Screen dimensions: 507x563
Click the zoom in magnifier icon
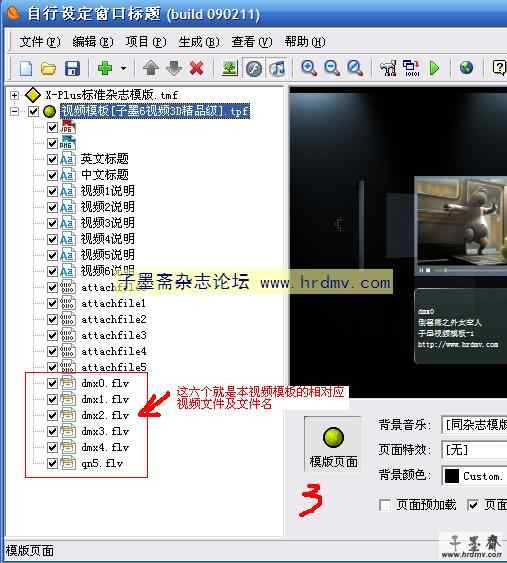click(309, 68)
